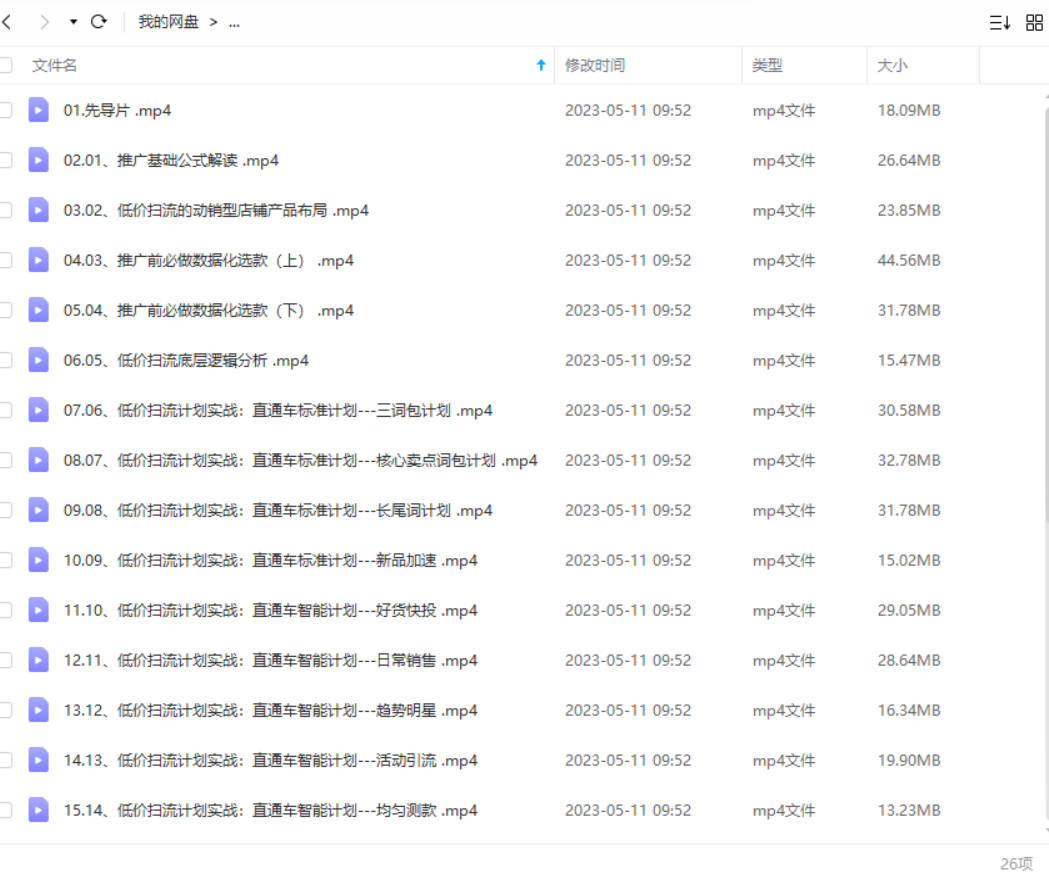
Task: Tick checkbox for 02.01、推广基础公式解读
Action: coord(5,160)
